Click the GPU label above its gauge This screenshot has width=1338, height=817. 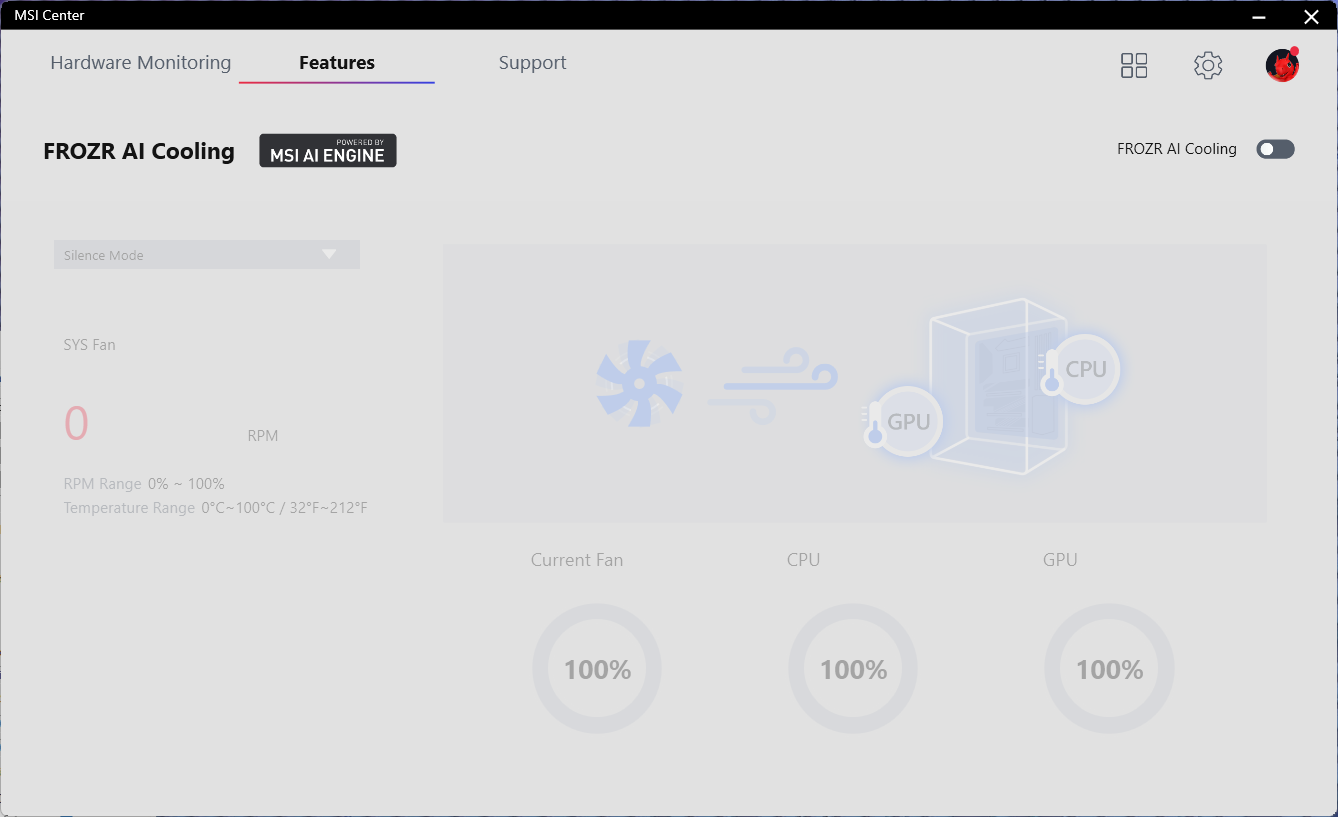pos(1060,560)
